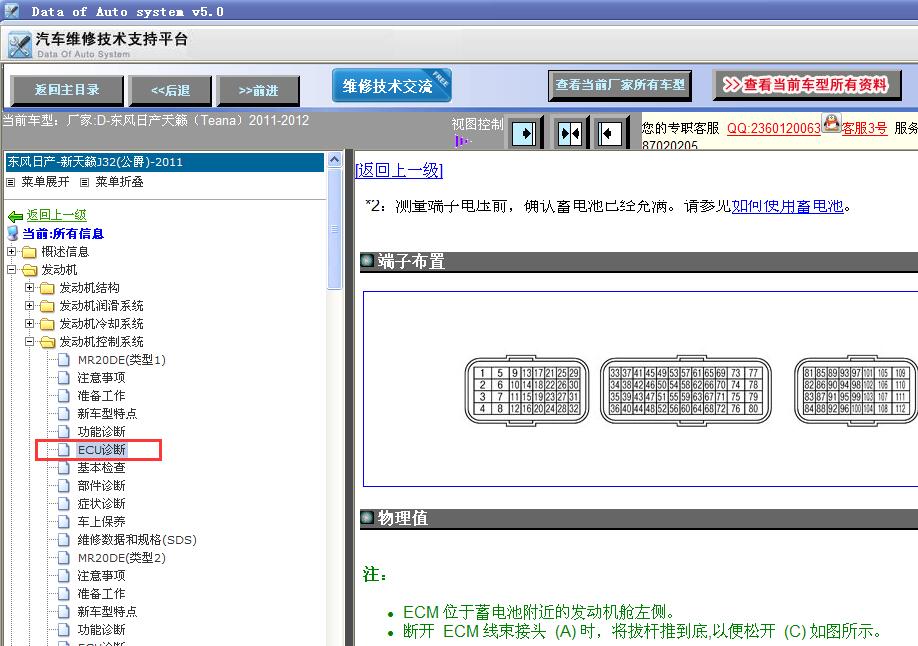
Task: Select the 维修数据和规格(SDS) tree item
Action: click(137, 540)
